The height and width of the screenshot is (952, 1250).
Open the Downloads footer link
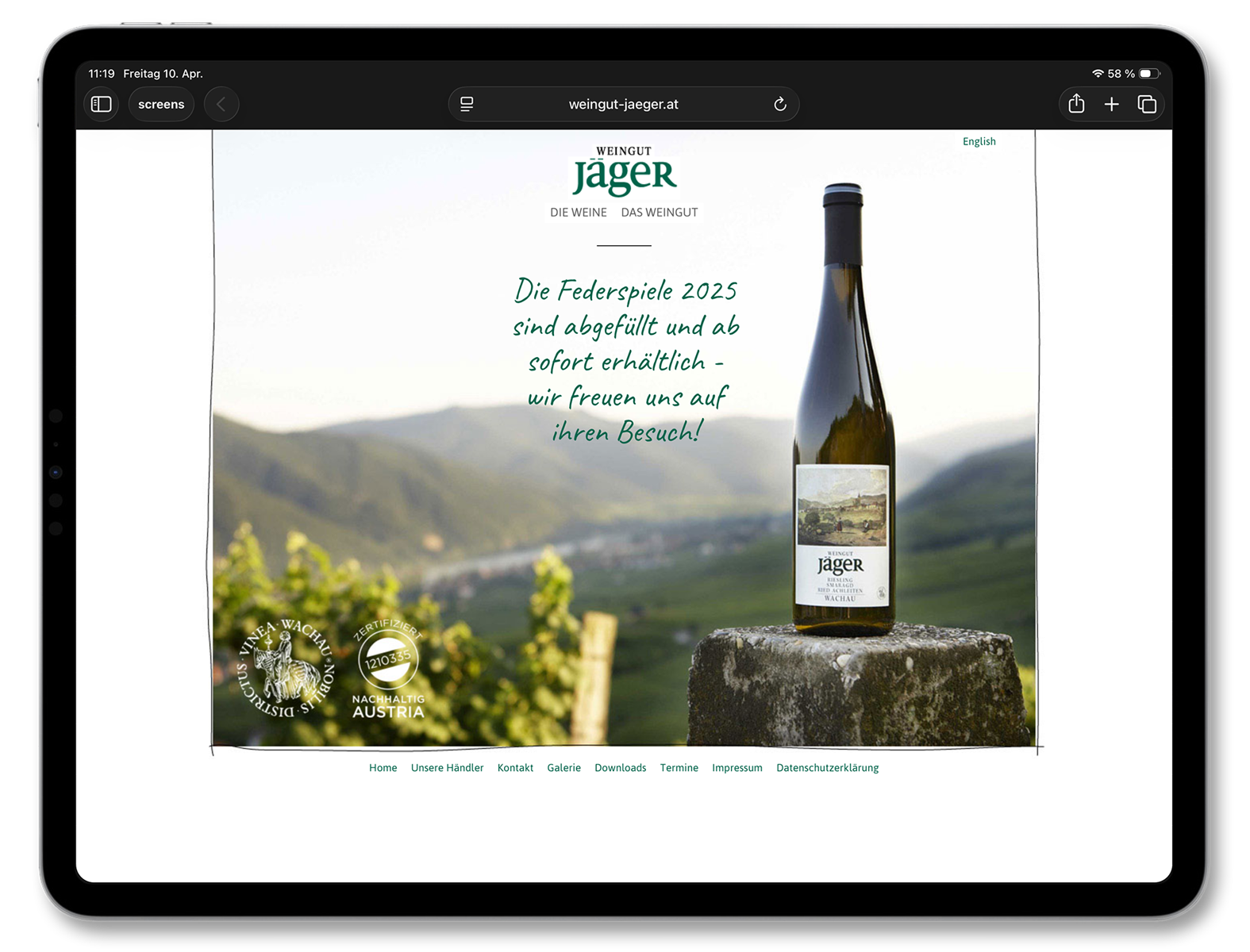tap(620, 768)
